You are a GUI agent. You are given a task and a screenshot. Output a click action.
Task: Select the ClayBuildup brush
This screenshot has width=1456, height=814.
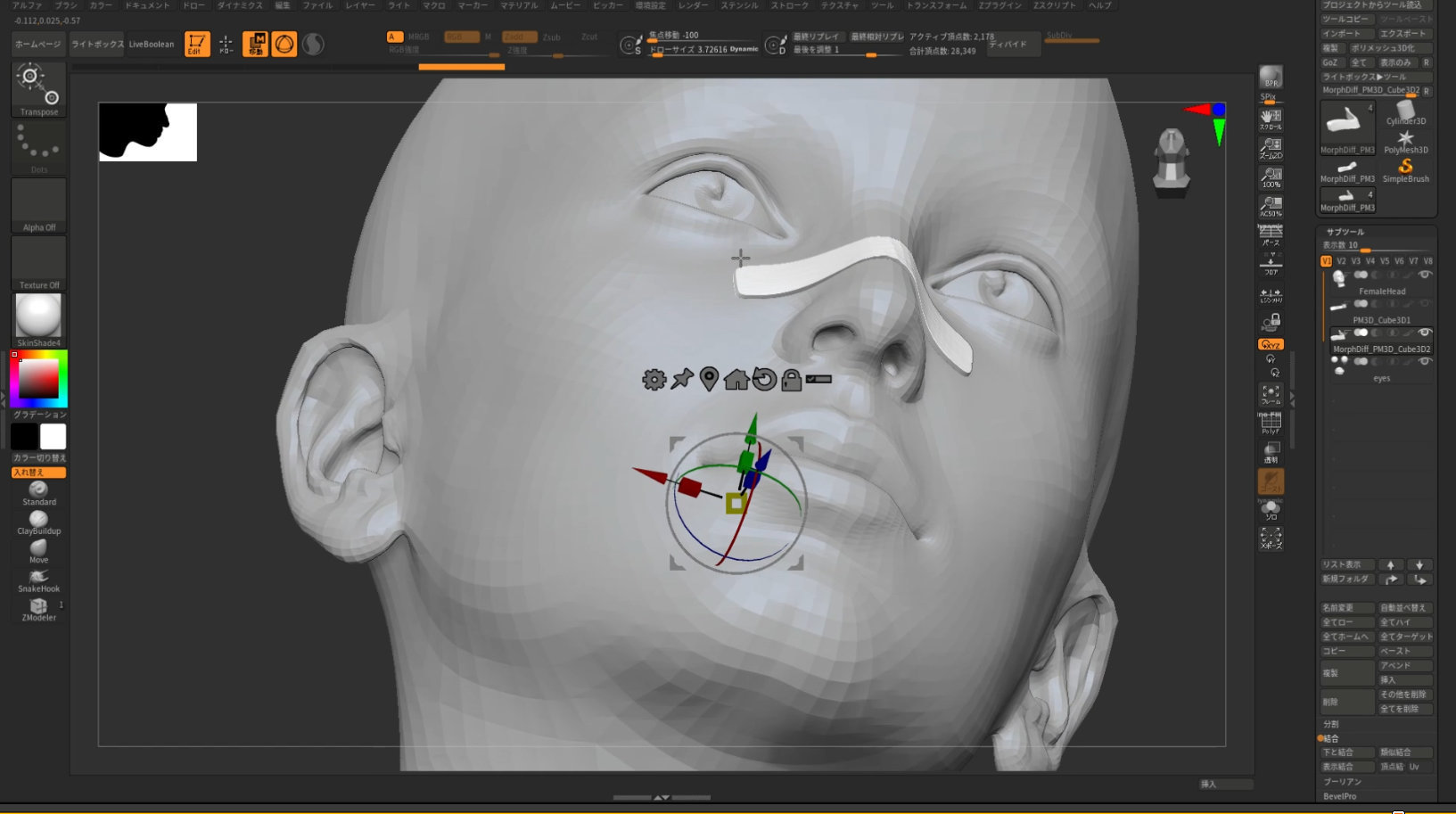click(37, 521)
